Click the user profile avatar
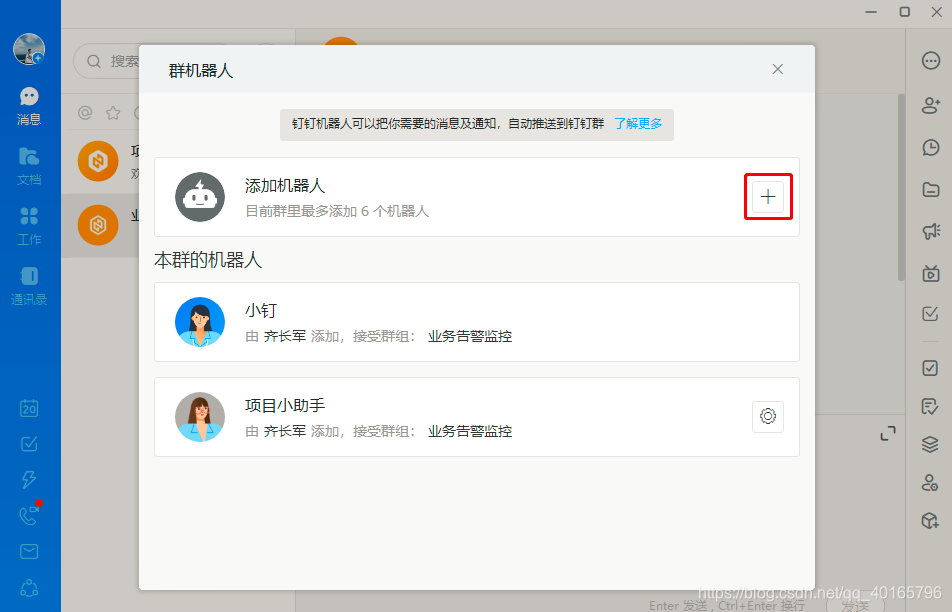 pos(29,49)
